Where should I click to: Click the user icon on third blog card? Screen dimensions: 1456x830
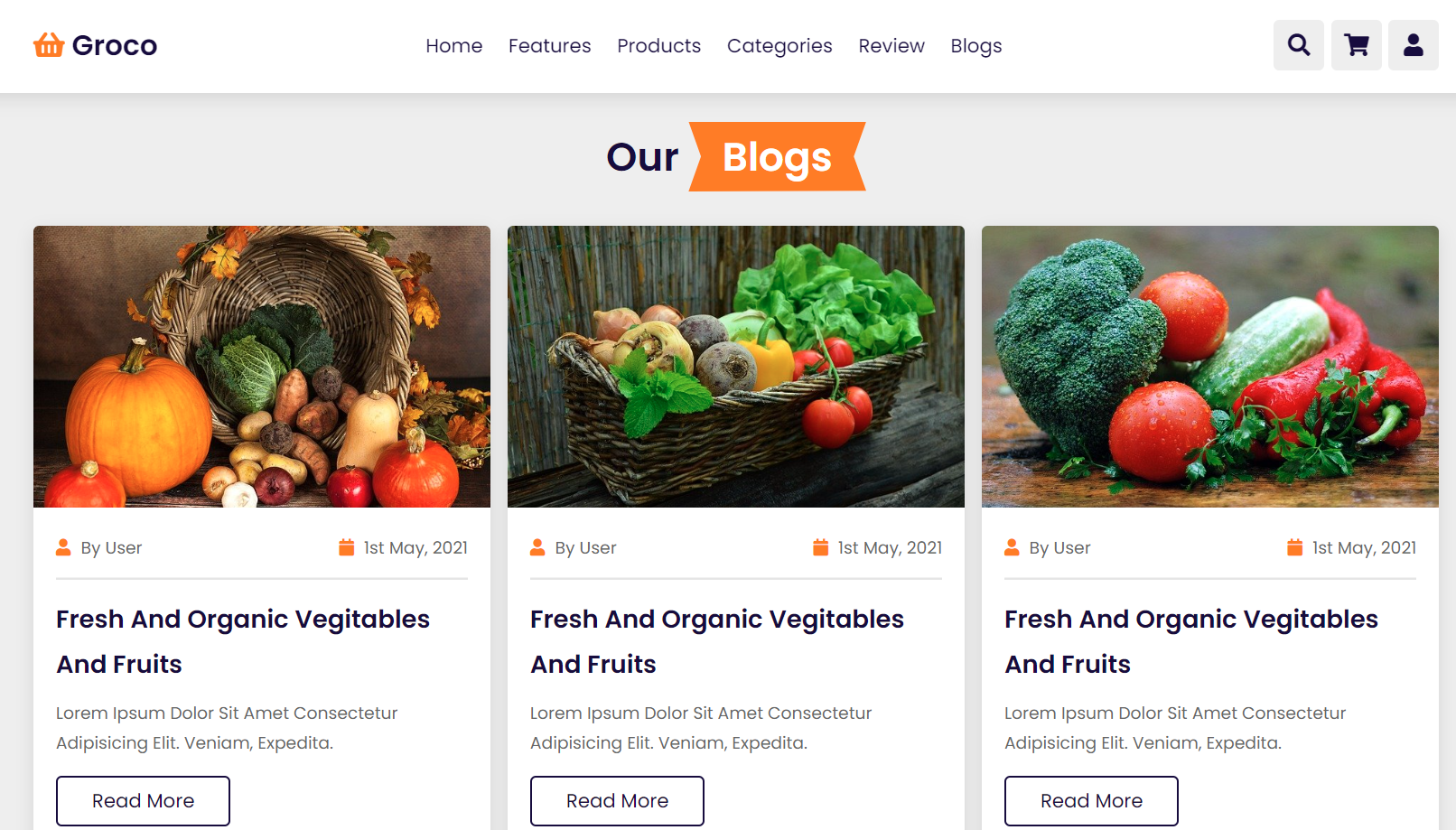coord(1012,547)
